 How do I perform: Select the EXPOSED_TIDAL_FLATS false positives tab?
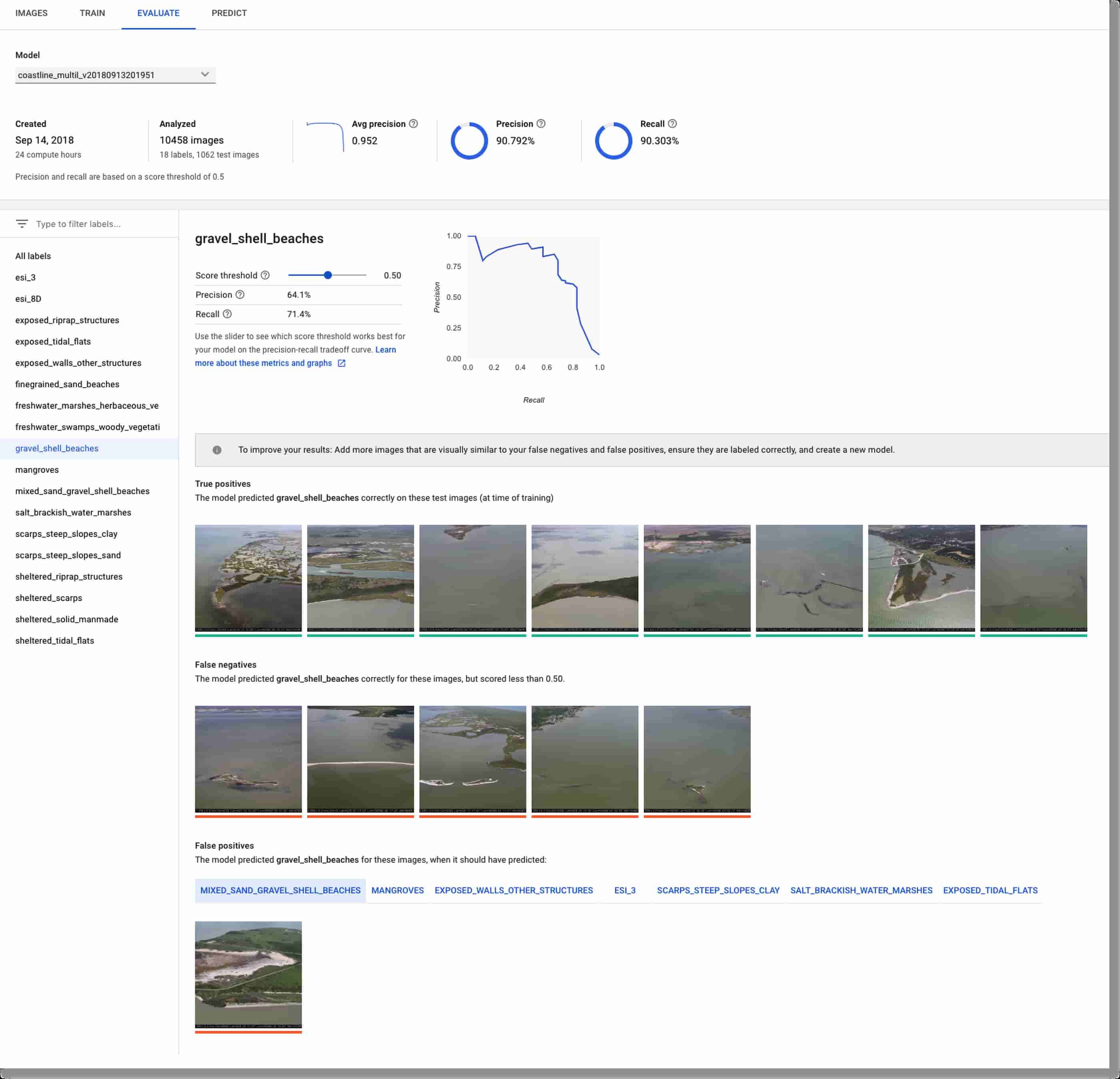point(990,891)
